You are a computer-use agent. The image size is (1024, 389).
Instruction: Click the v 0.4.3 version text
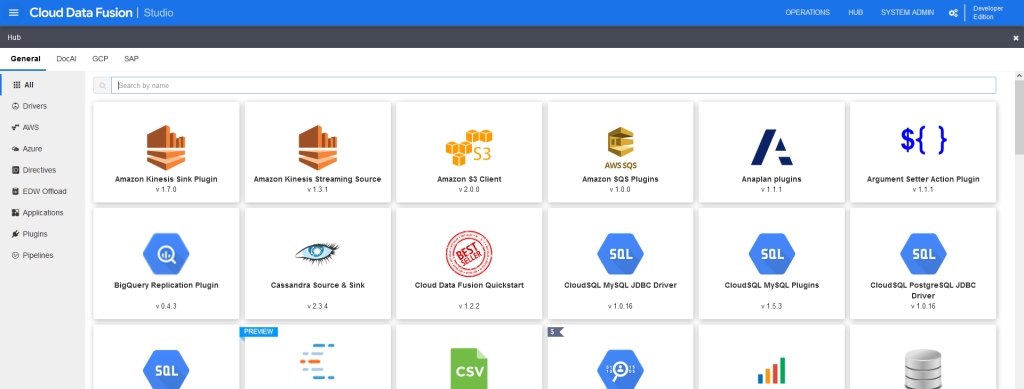coord(166,305)
